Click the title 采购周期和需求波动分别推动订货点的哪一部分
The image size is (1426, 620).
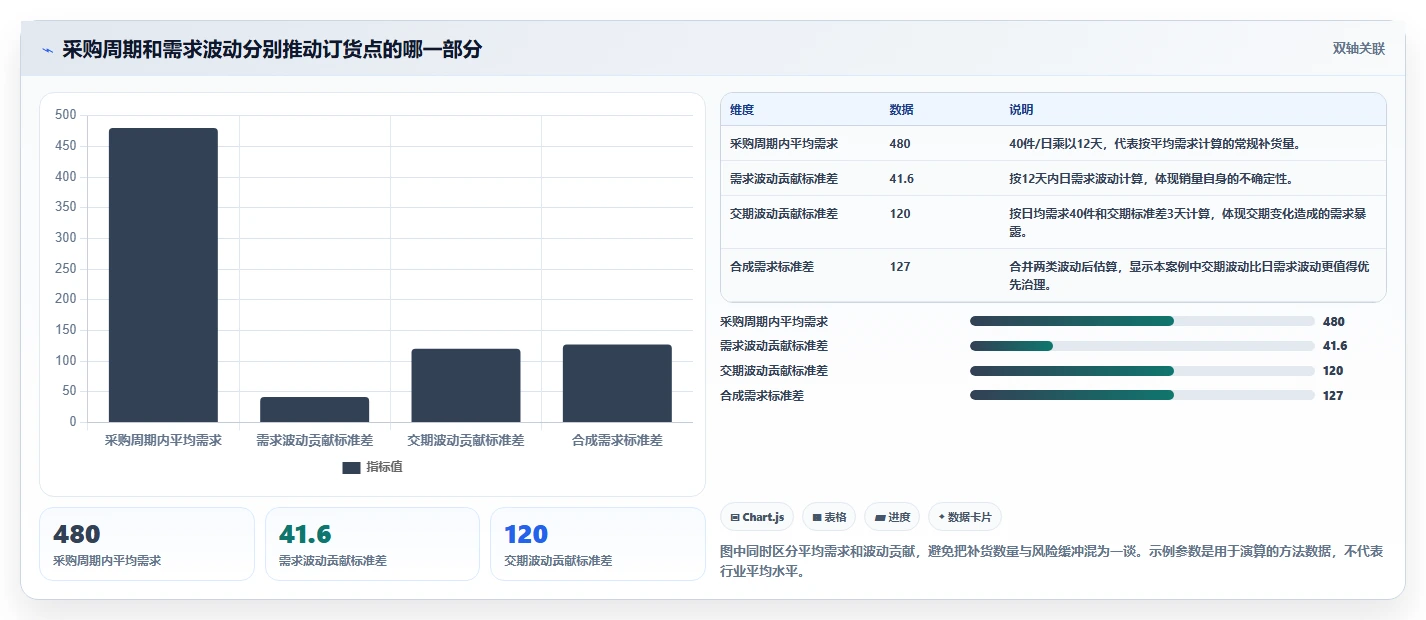[272, 50]
